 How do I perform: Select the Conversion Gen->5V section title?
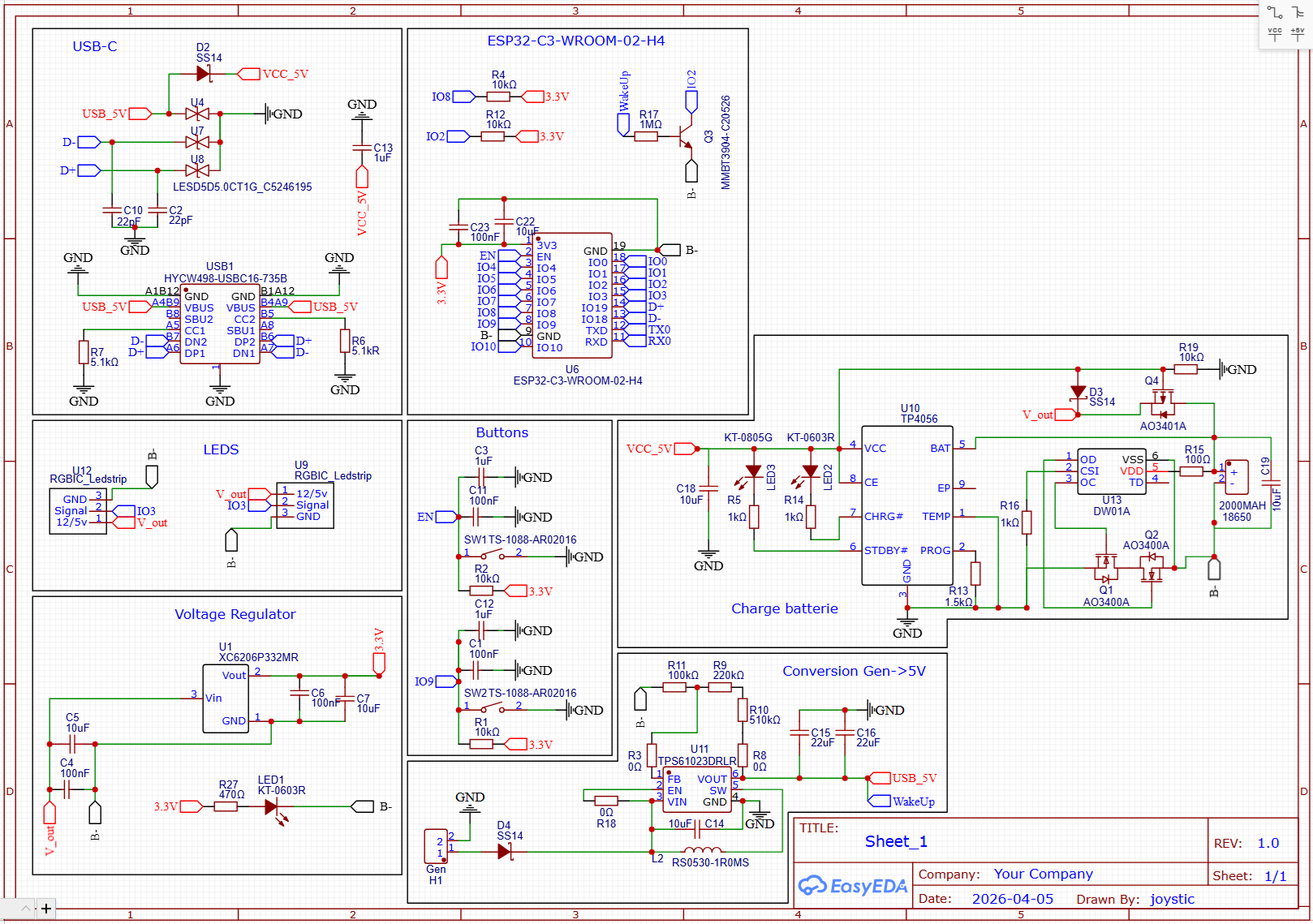pos(854,671)
